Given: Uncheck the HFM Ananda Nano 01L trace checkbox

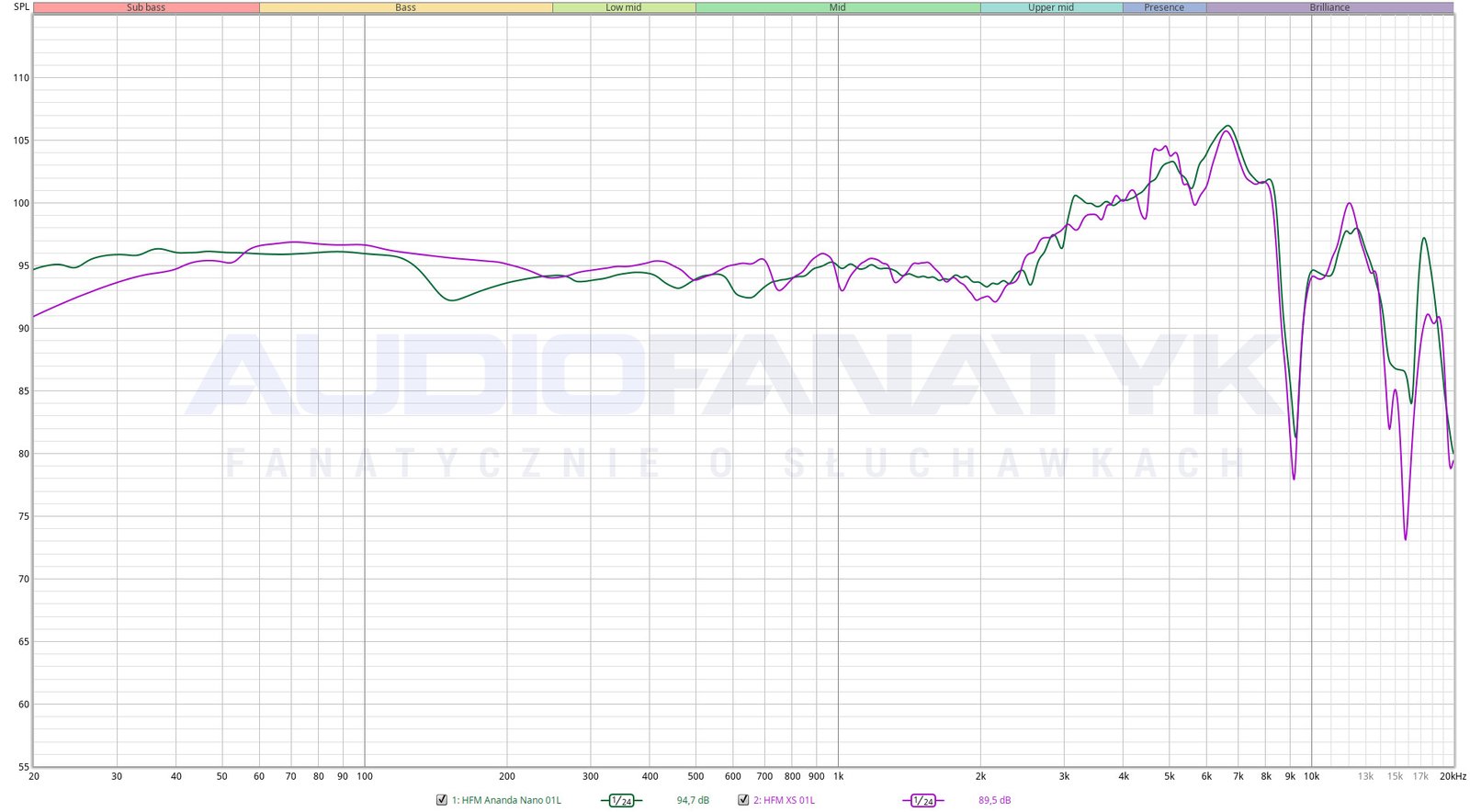Looking at the screenshot, I should click(x=442, y=800).
